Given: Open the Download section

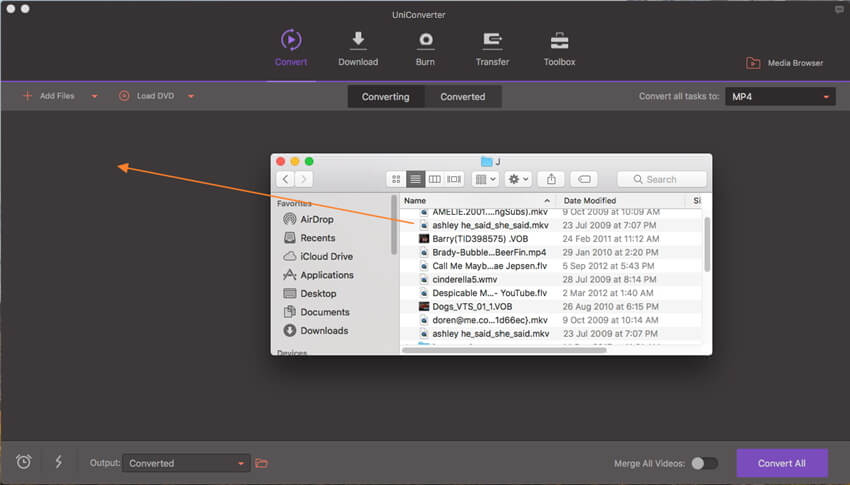Looking at the screenshot, I should 358,48.
